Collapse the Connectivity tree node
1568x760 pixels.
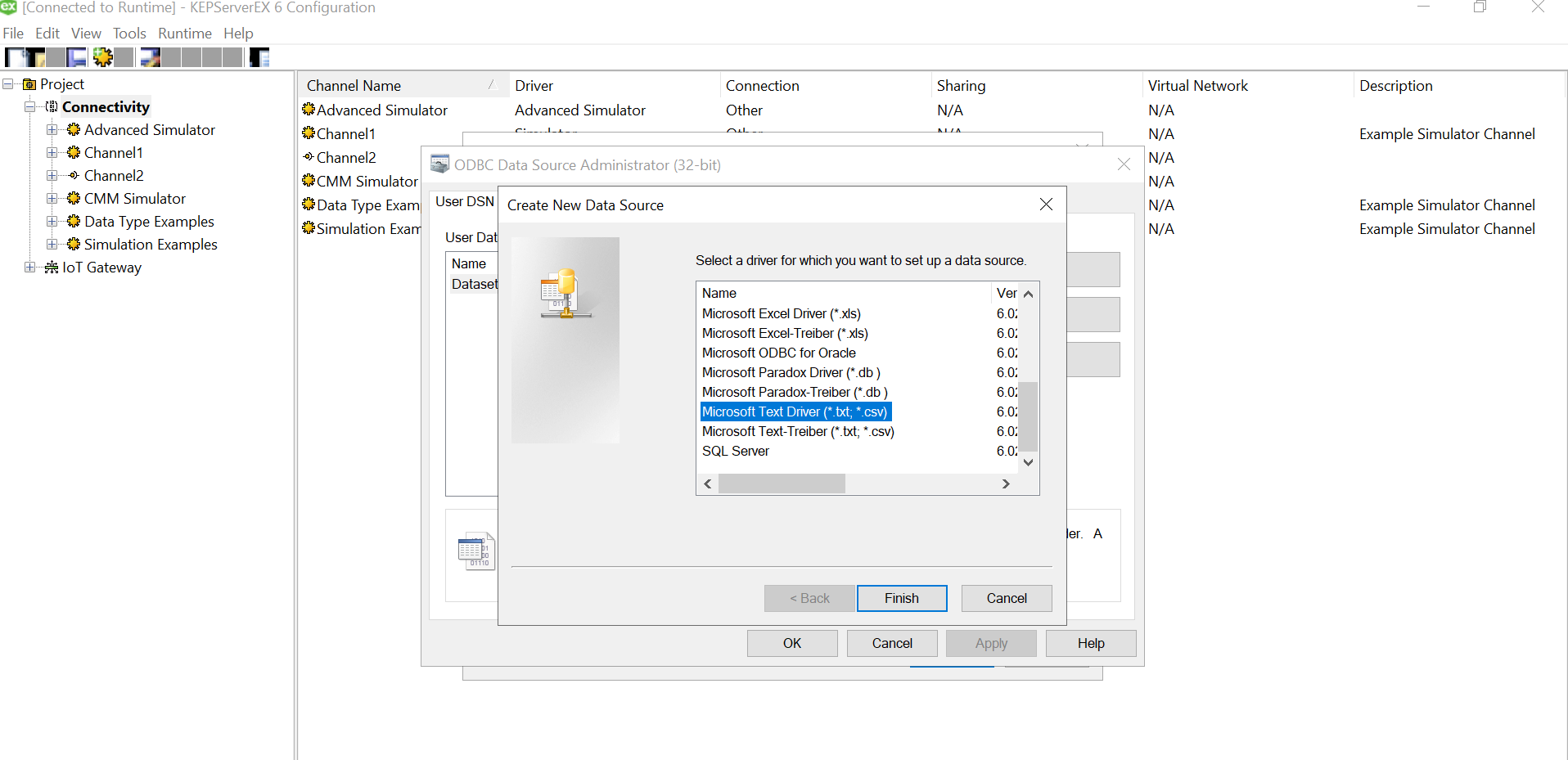coord(29,107)
